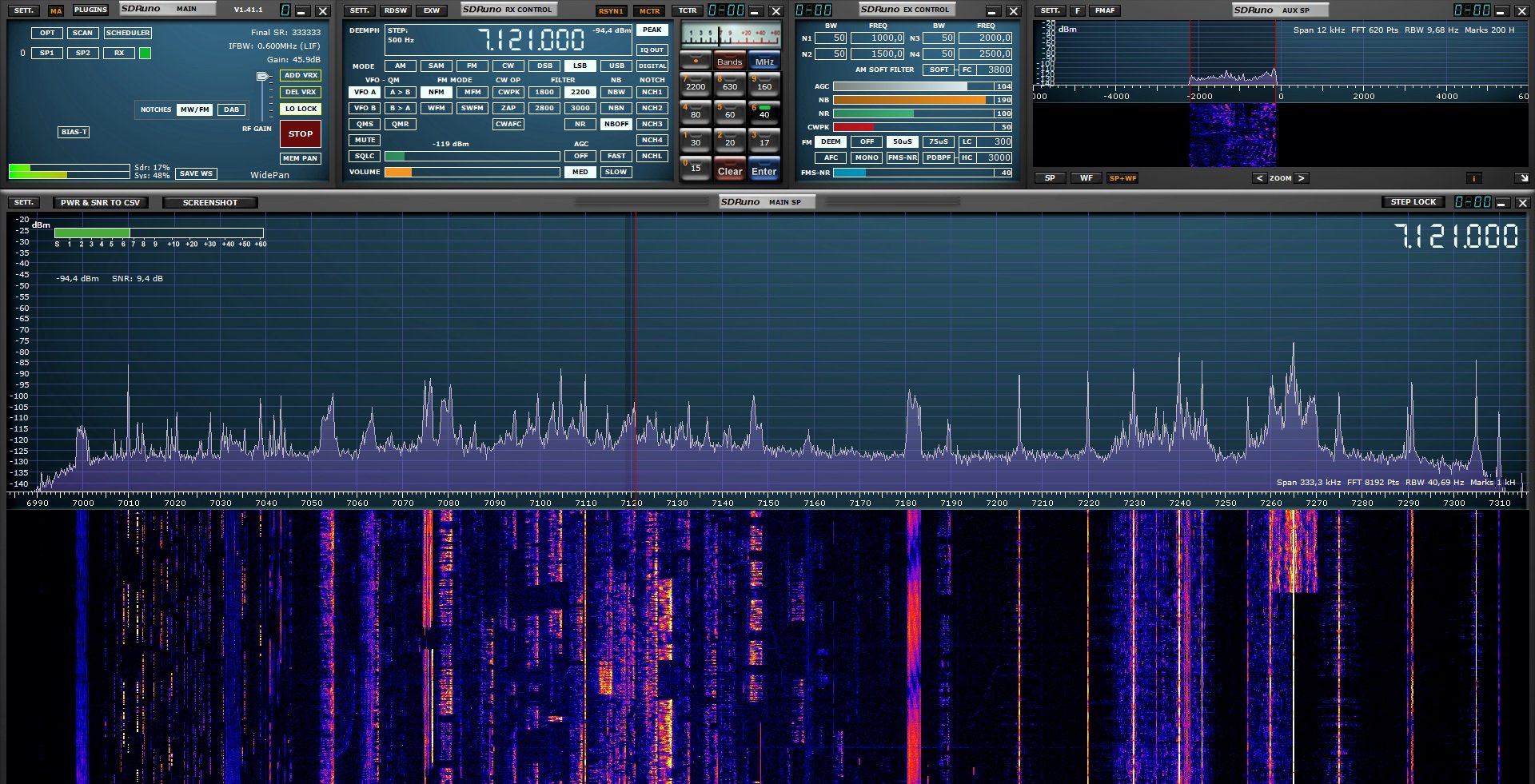Click the green indicator square beside RX
The image size is (1535, 784).
pyautogui.click(x=145, y=54)
